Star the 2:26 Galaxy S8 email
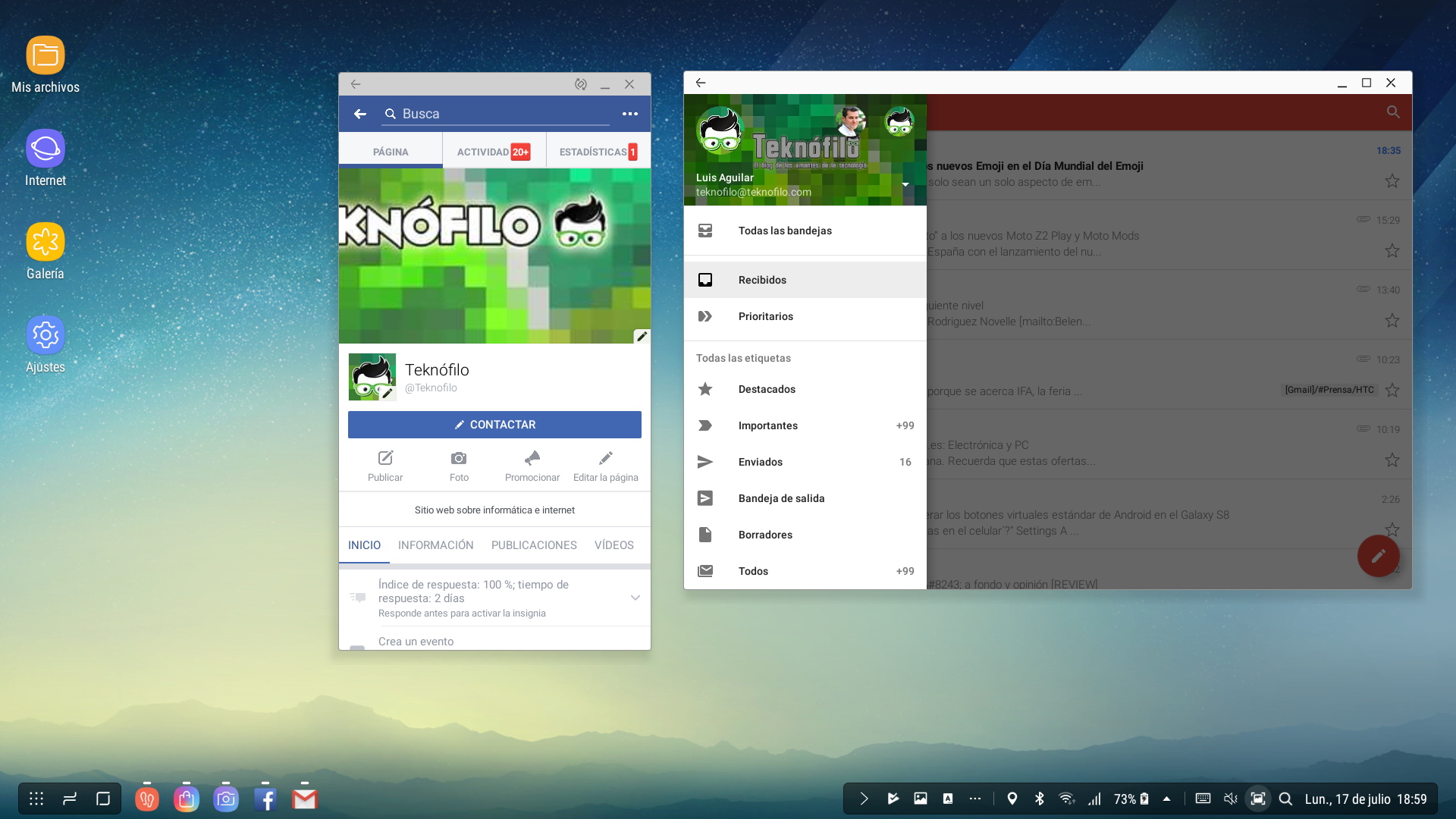This screenshot has width=1456, height=819. [1392, 529]
